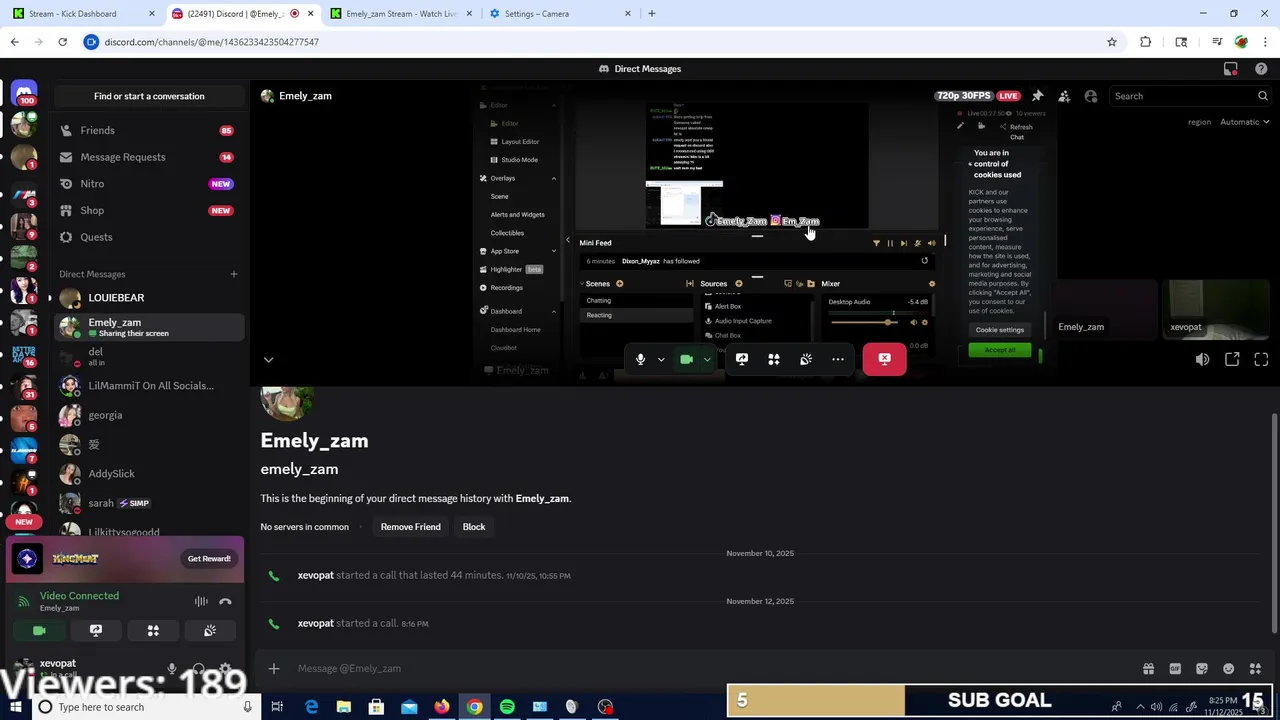This screenshot has width=1280, height=720.
Task: Toggle camera in the call control bar
Action: pos(686,359)
